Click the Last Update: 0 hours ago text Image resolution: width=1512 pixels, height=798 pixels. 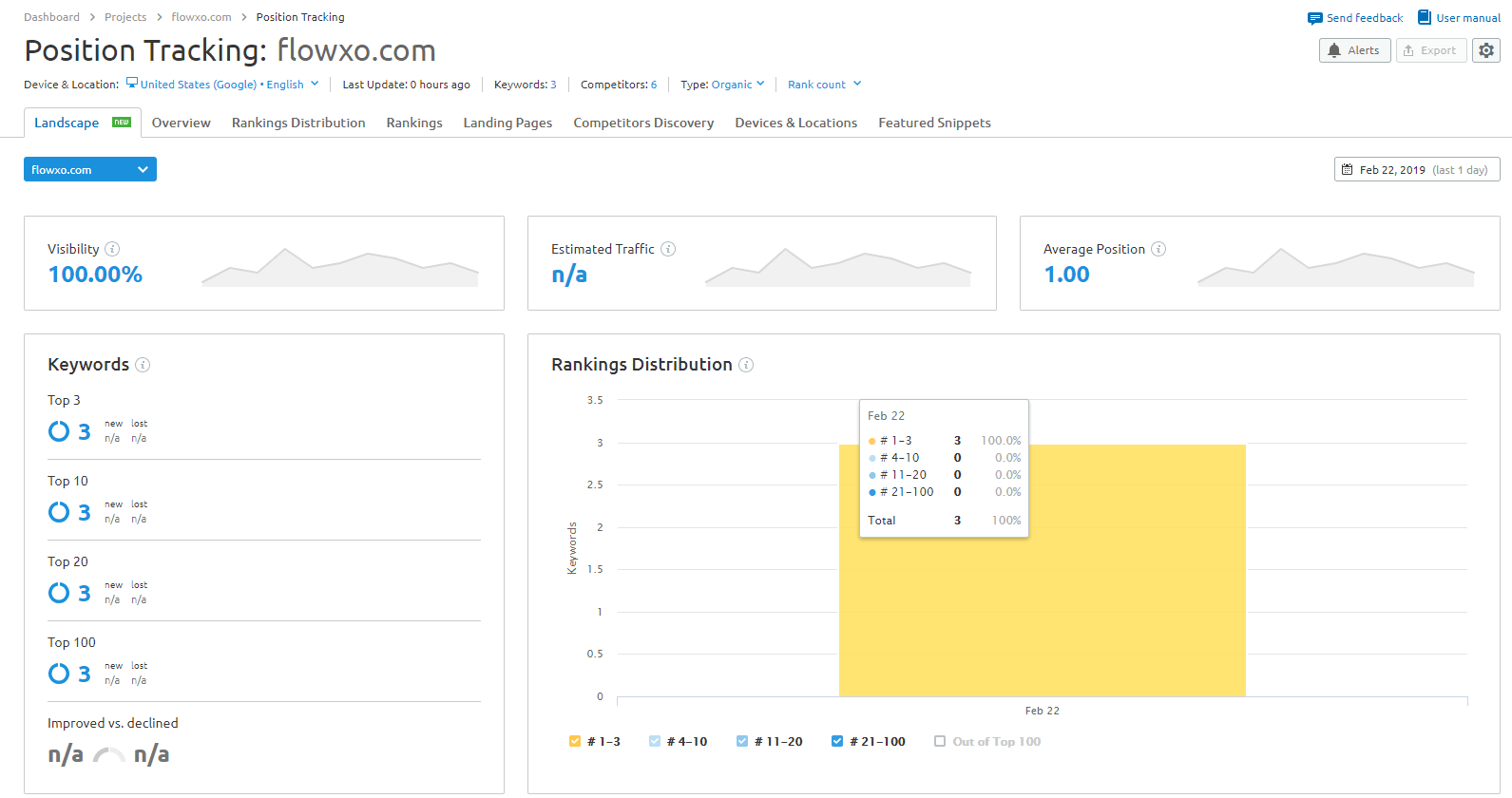click(406, 85)
